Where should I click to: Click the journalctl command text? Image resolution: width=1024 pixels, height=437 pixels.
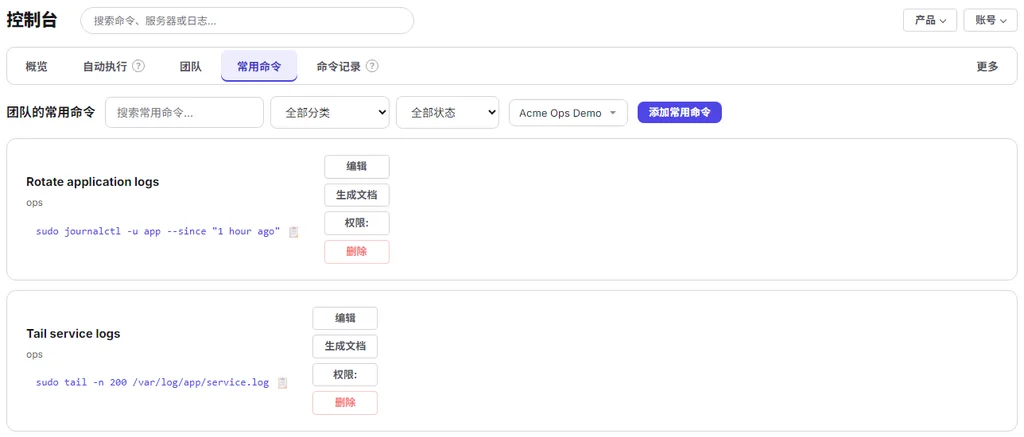tap(158, 232)
